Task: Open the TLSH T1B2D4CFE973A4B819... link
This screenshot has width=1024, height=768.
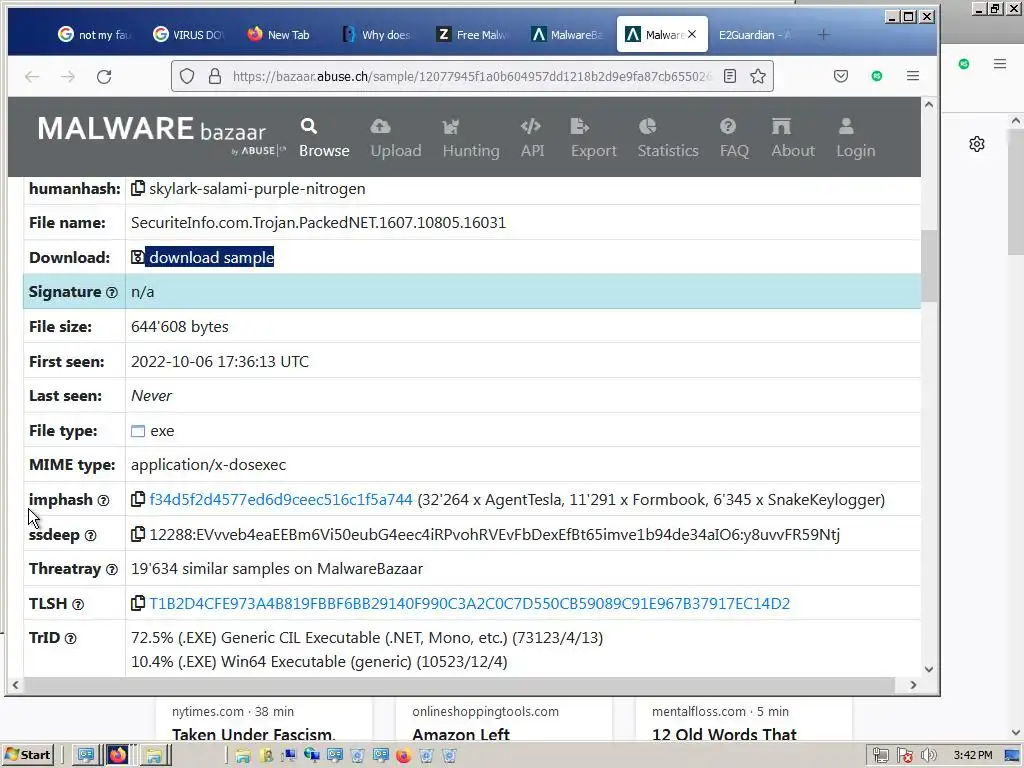Action: [470, 603]
